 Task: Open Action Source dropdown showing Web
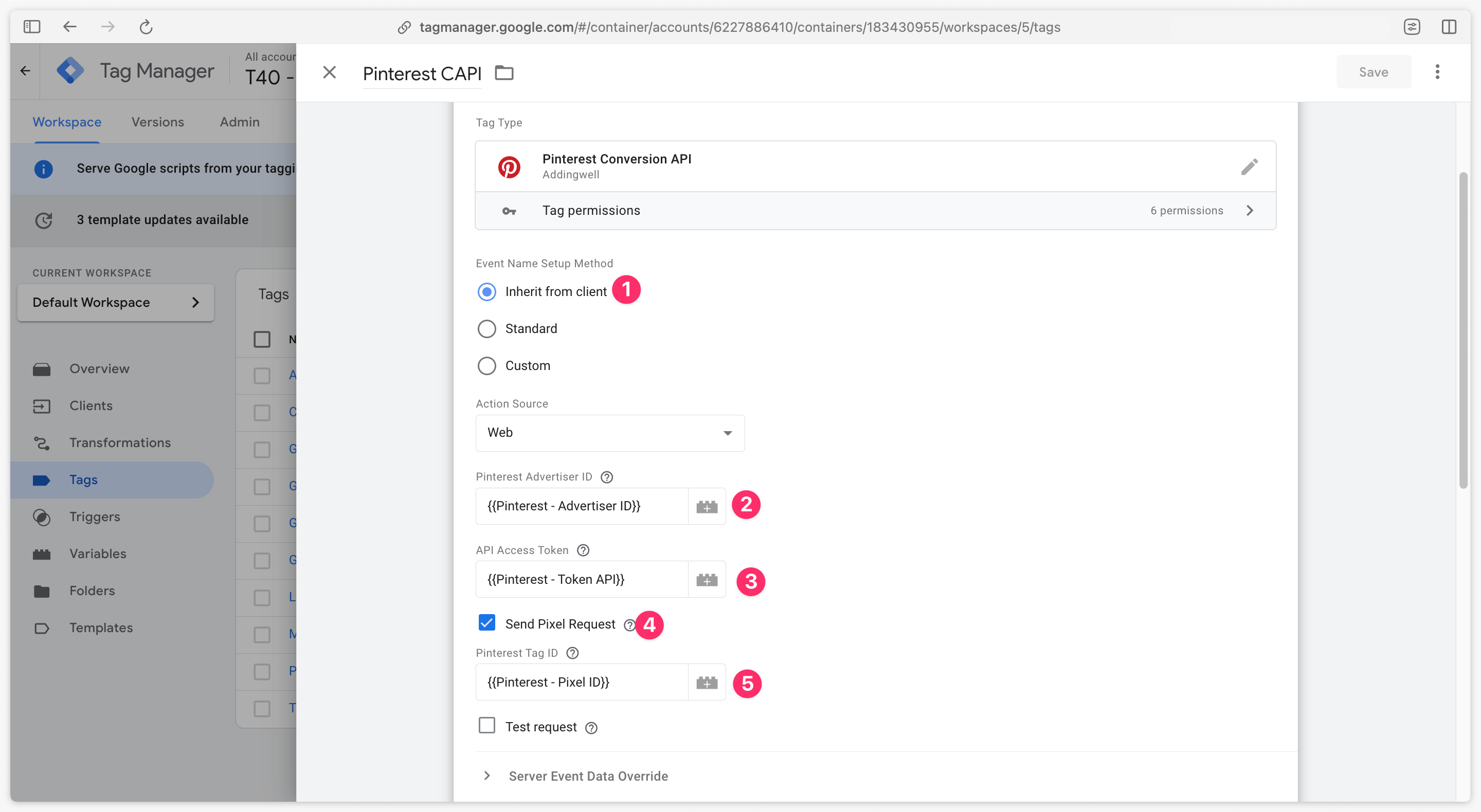tap(610, 433)
